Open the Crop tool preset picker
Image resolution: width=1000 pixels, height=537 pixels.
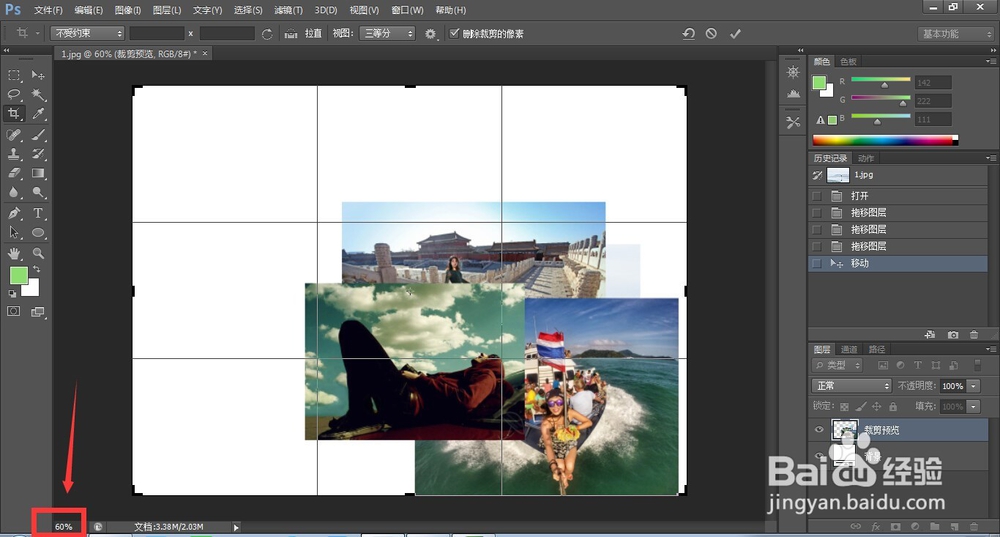(x=27, y=33)
